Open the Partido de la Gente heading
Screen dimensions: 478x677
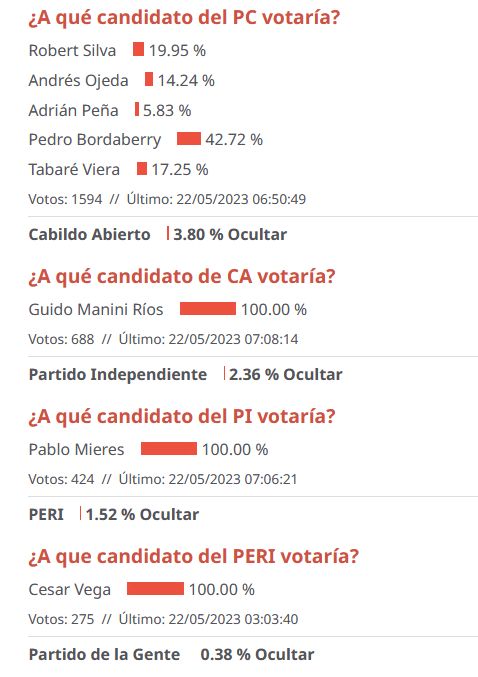pos(104,654)
